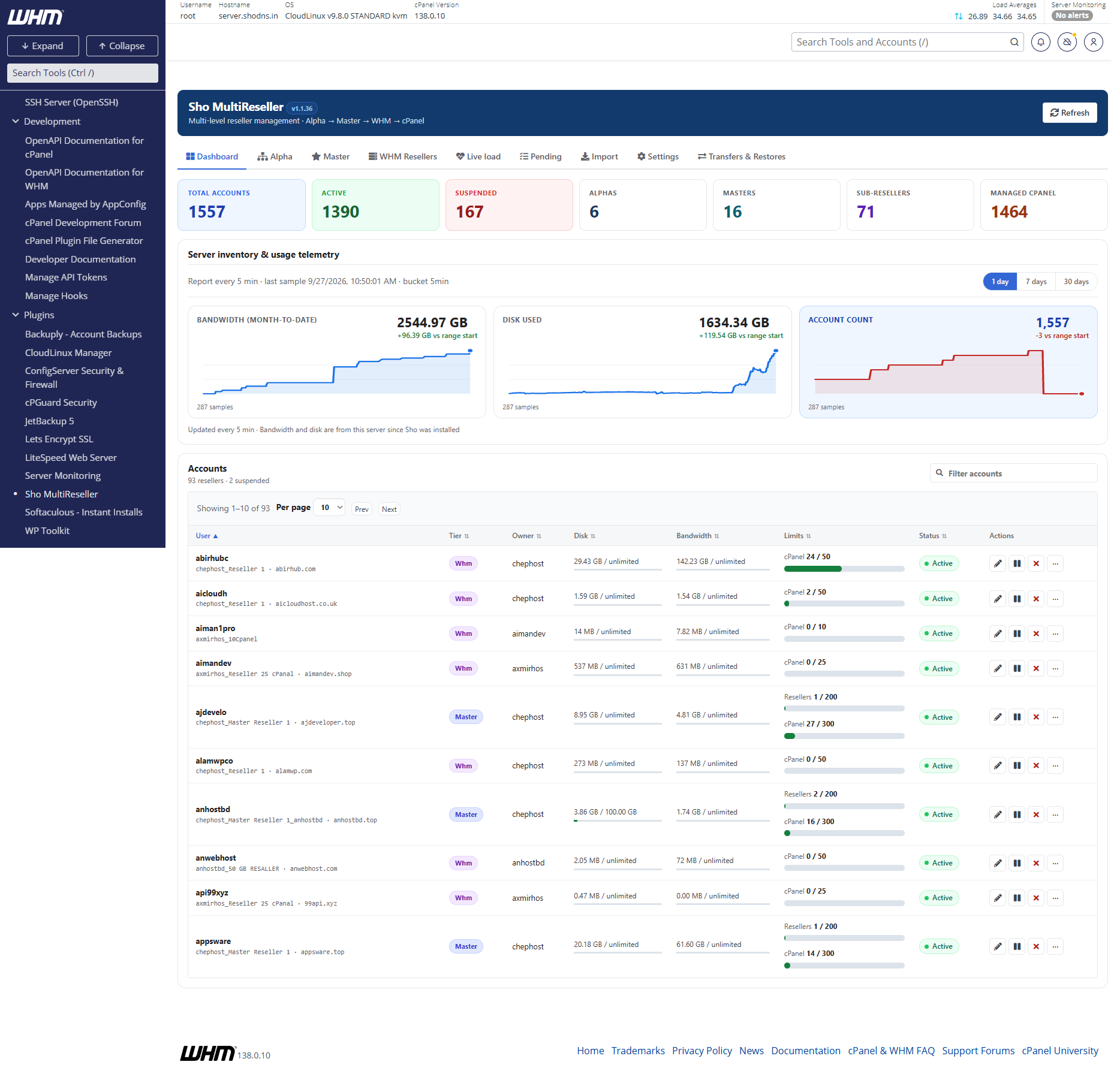The height and width of the screenshot is (1092, 1111).
Task: Suspend the ajdevelo account
Action: [x=1017, y=717]
